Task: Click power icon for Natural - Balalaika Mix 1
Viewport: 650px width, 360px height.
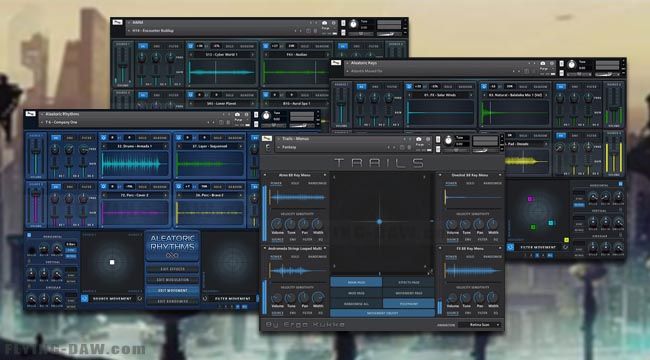Action: [x=484, y=87]
